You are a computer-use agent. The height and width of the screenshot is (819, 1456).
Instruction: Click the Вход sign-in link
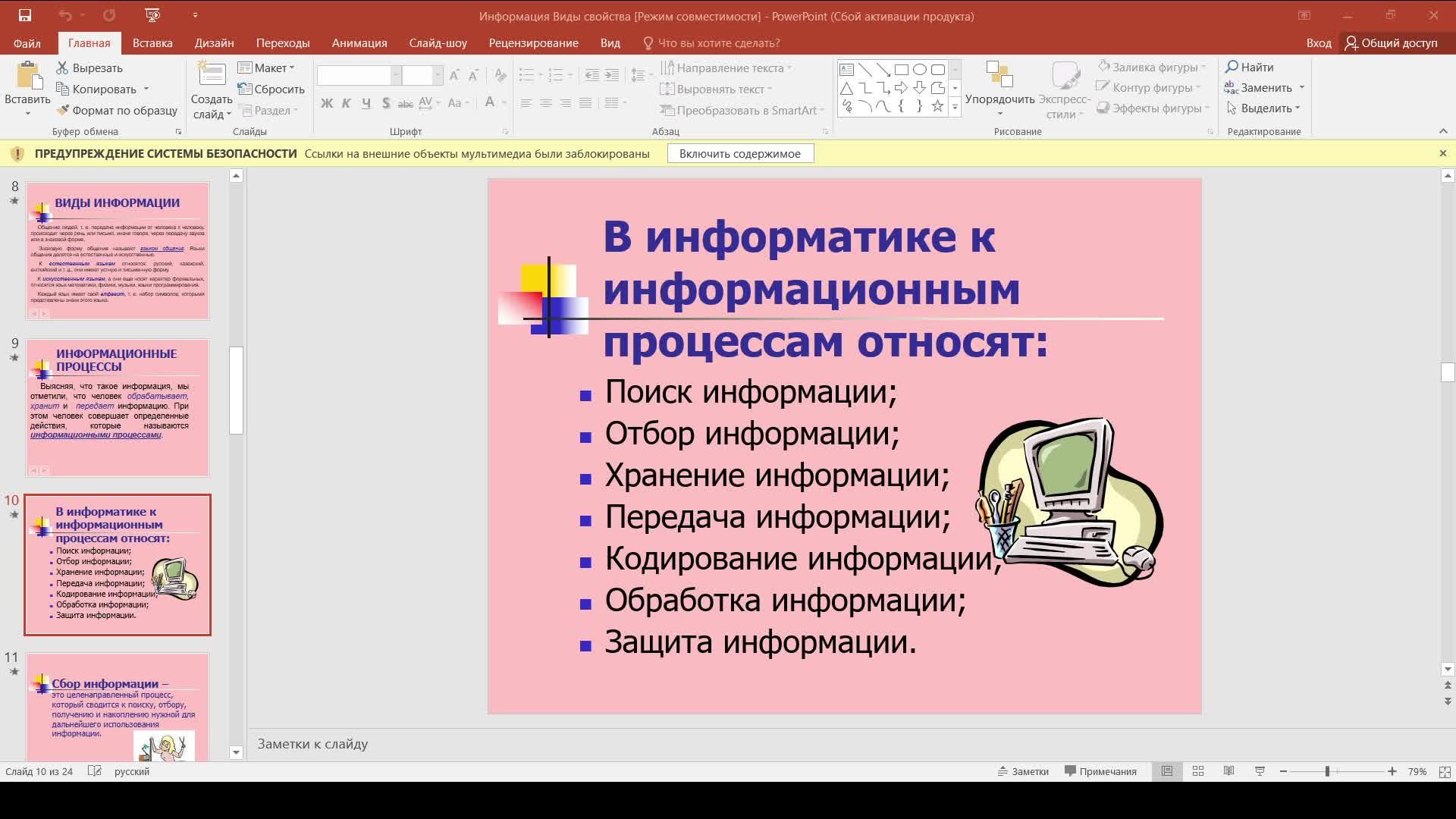pos(1319,43)
